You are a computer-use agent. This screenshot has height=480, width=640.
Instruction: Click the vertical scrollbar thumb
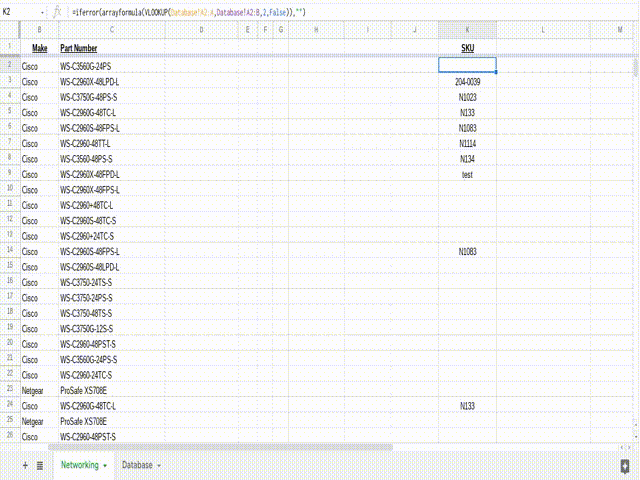pos(636,67)
